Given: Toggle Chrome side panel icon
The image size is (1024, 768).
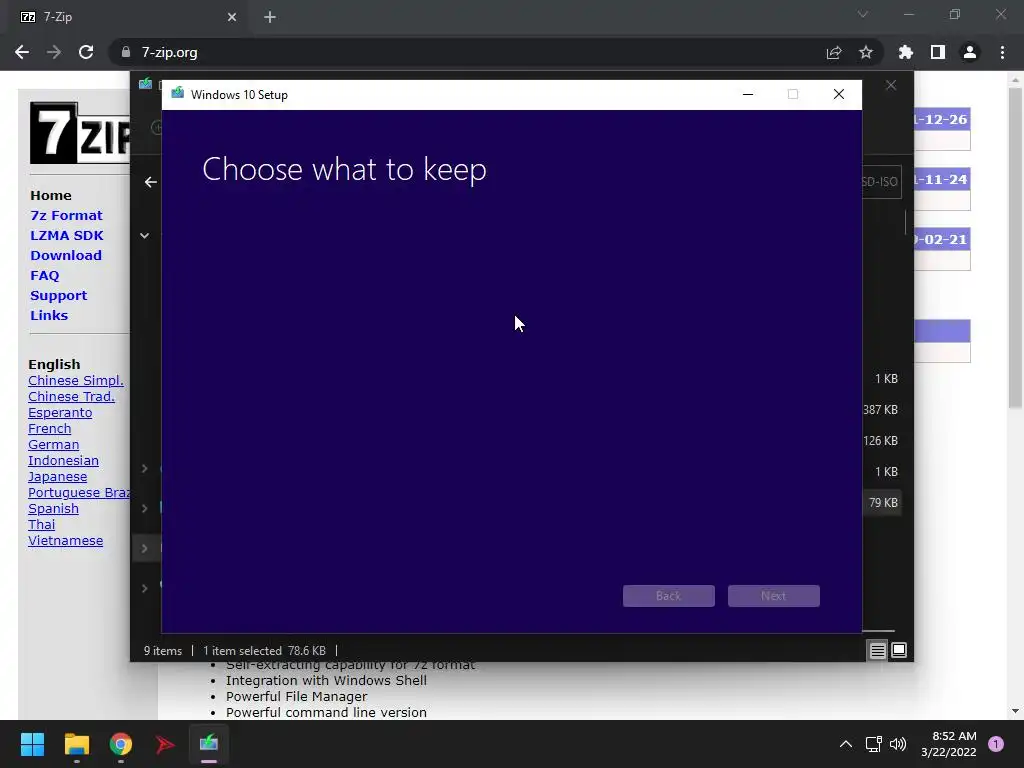Looking at the screenshot, I should pos(938,52).
